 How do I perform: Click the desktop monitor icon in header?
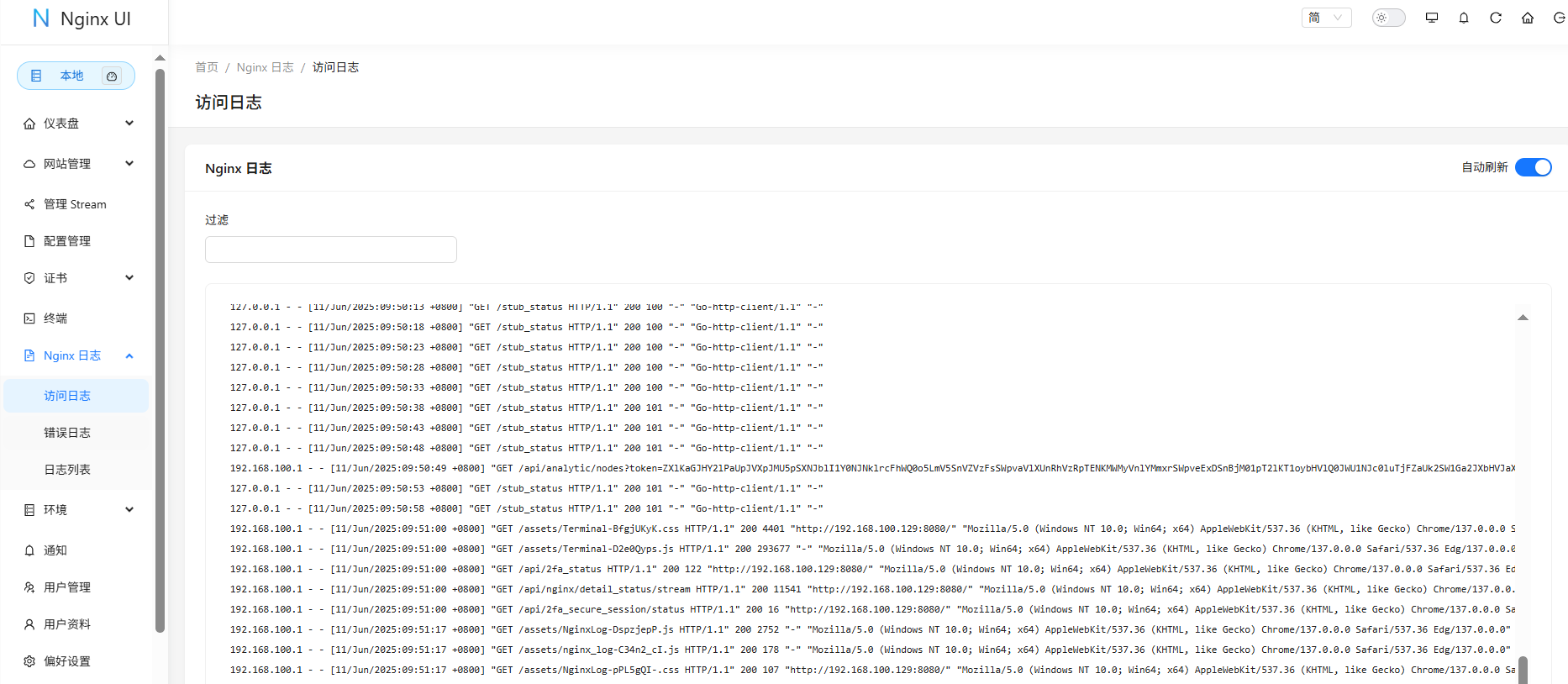click(1432, 18)
